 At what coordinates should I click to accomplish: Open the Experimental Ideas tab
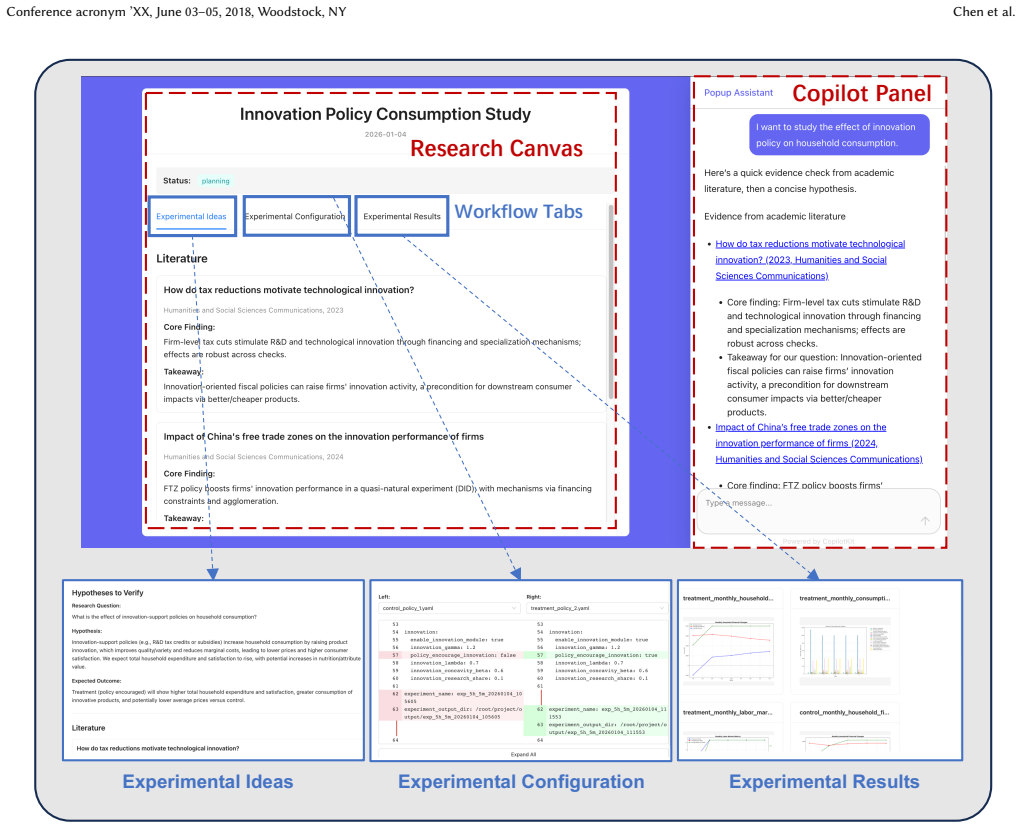191,216
